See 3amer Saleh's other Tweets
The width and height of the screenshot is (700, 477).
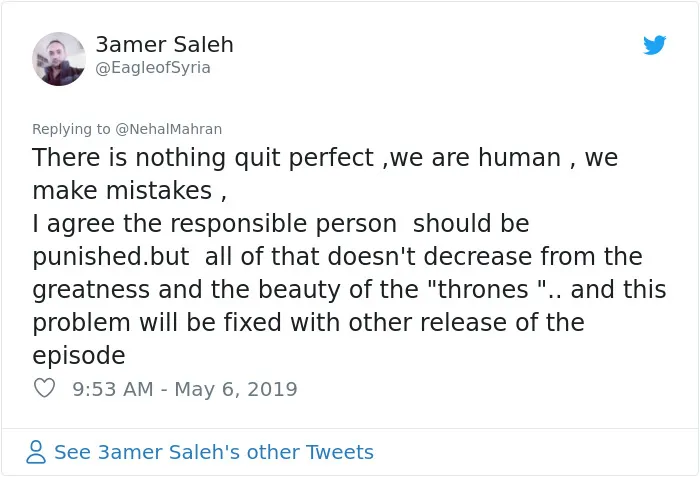214,452
